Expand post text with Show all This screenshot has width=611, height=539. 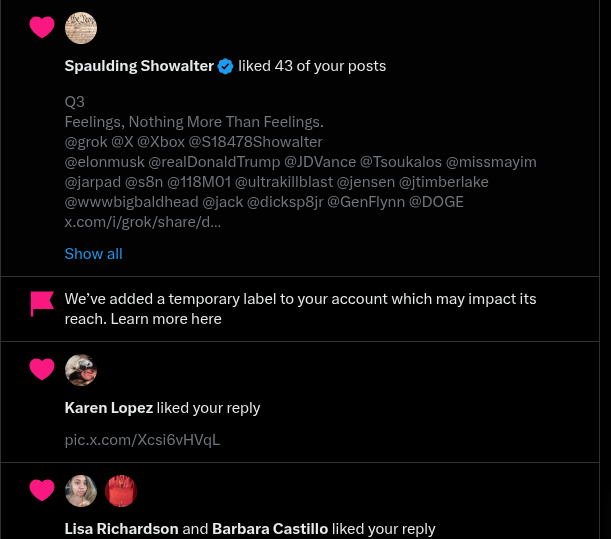pyautogui.click(x=93, y=254)
